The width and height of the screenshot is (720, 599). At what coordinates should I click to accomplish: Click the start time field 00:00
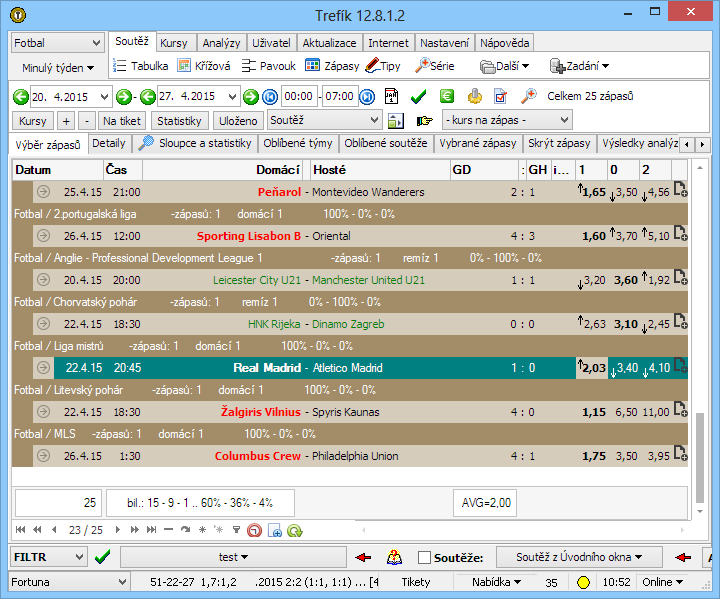pos(299,96)
